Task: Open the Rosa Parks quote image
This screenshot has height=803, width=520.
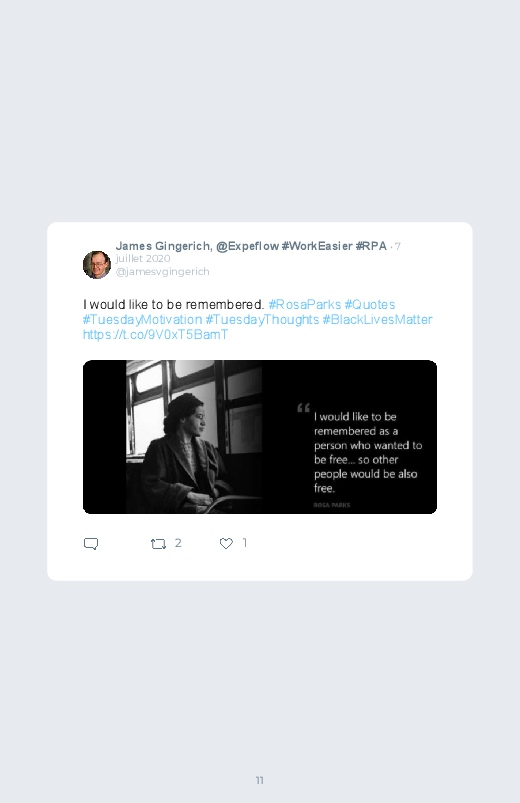Action: pyautogui.click(x=260, y=437)
